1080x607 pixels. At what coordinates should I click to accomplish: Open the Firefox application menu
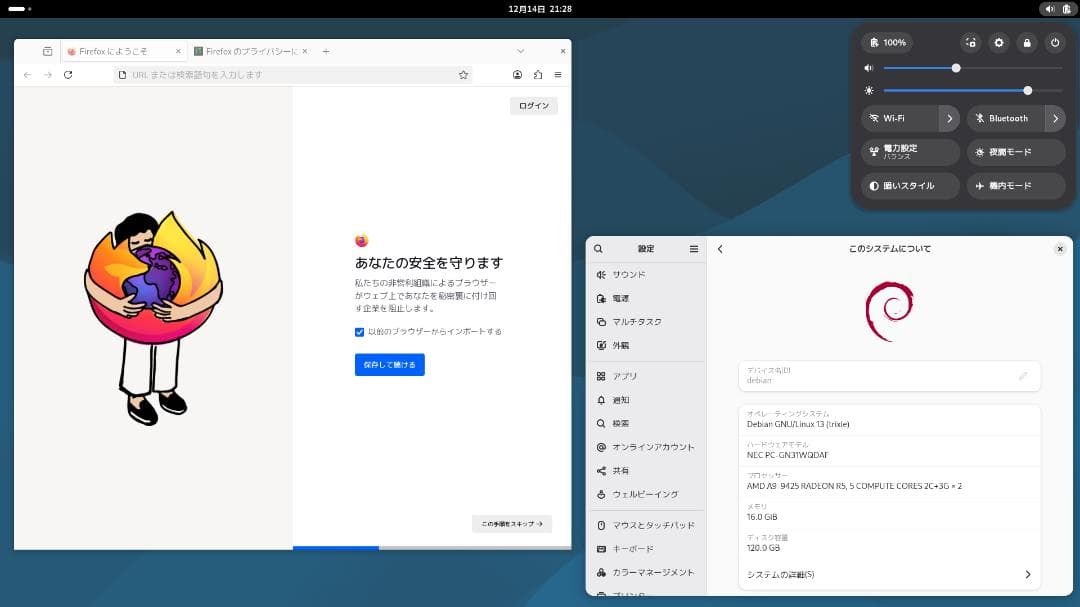click(x=558, y=74)
